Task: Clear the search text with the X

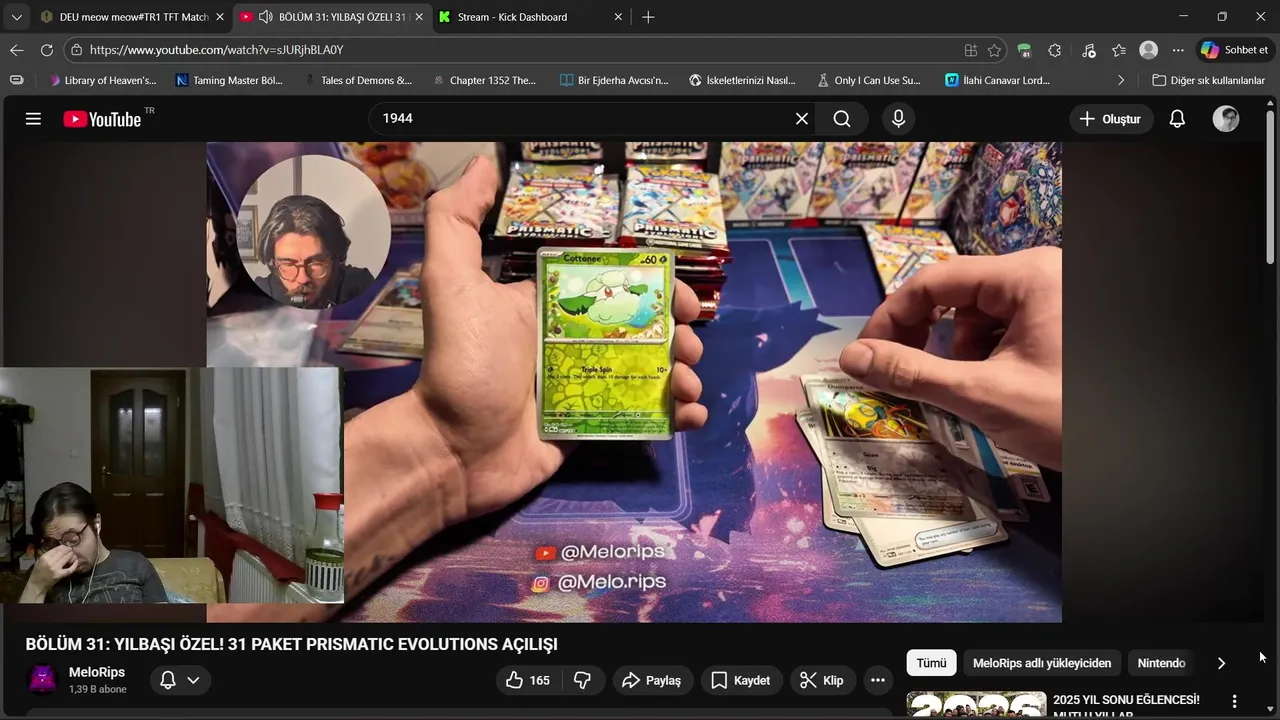Action: coord(802,119)
